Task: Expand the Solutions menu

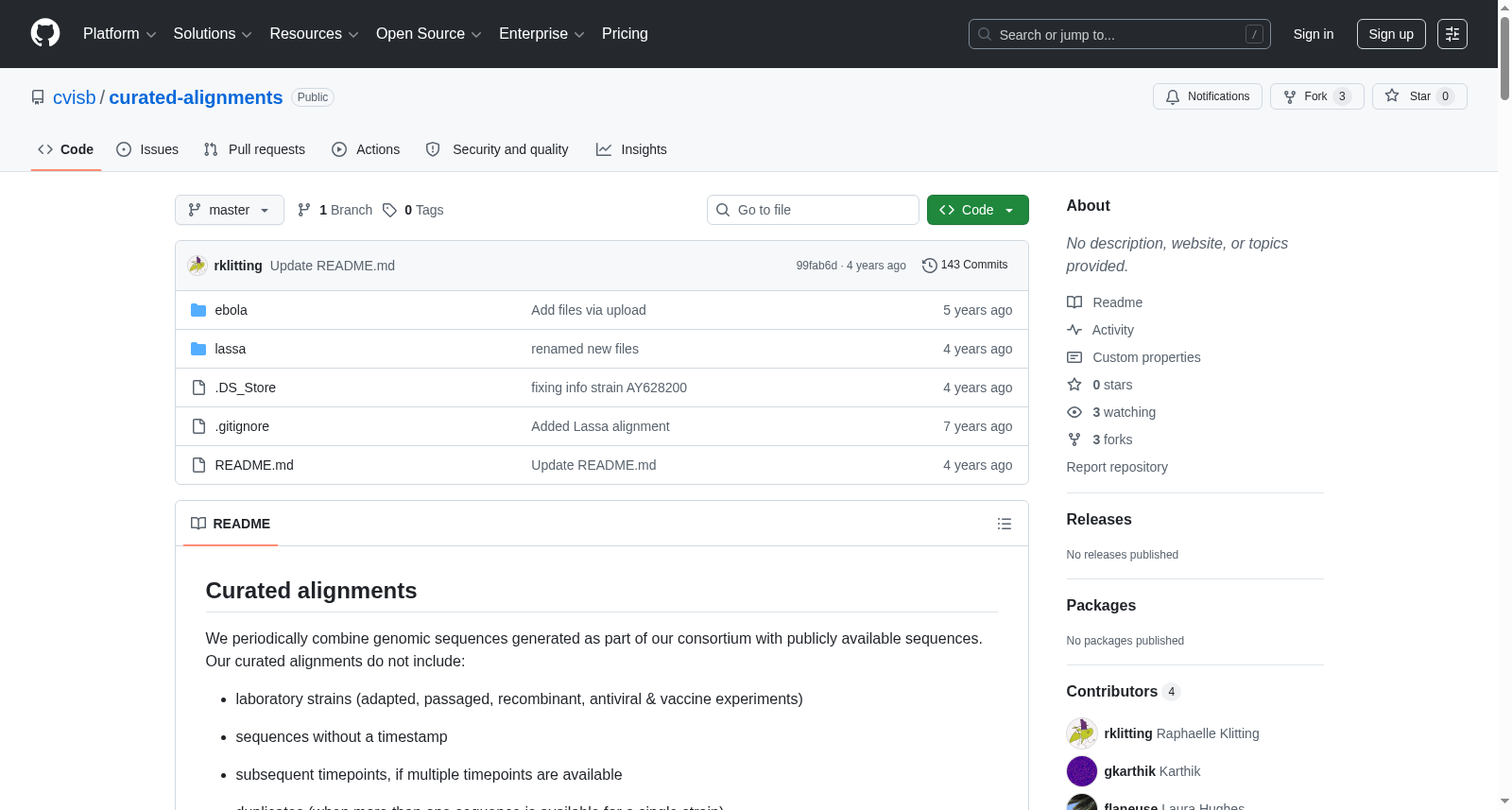Action: pyautogui.click(x=213, y=34)
